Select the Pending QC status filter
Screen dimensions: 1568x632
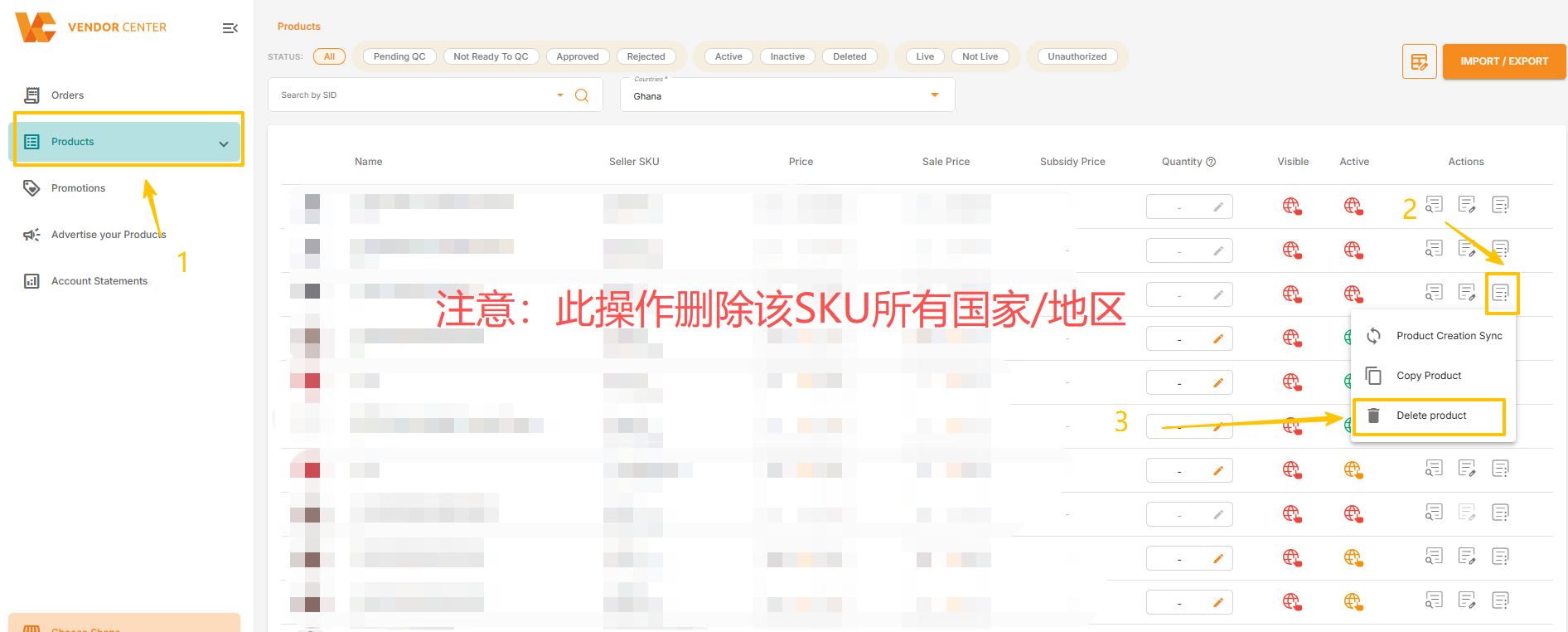(x=399, y=56)
